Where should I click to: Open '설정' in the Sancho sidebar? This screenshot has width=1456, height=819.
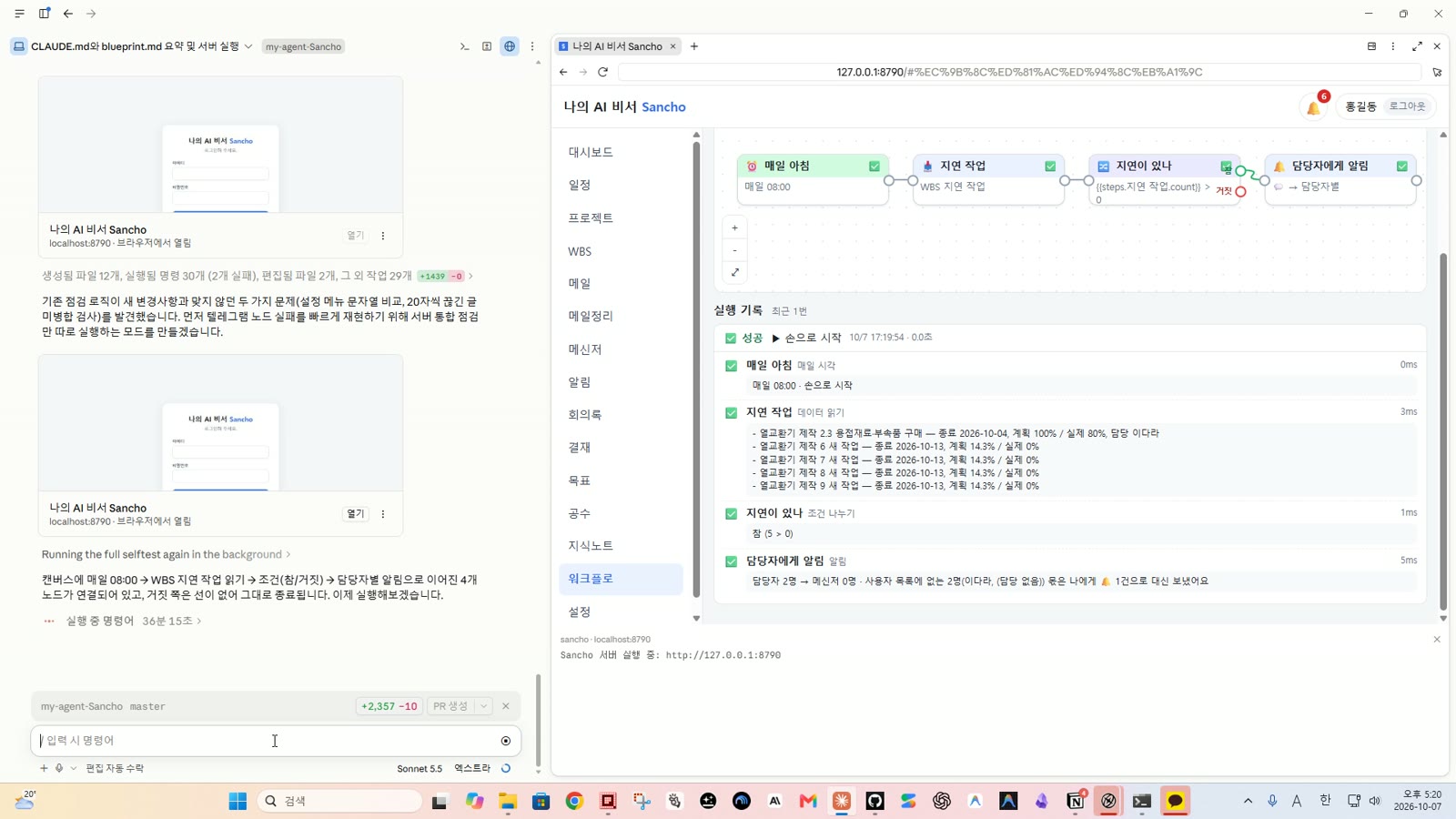pos(621,612)
